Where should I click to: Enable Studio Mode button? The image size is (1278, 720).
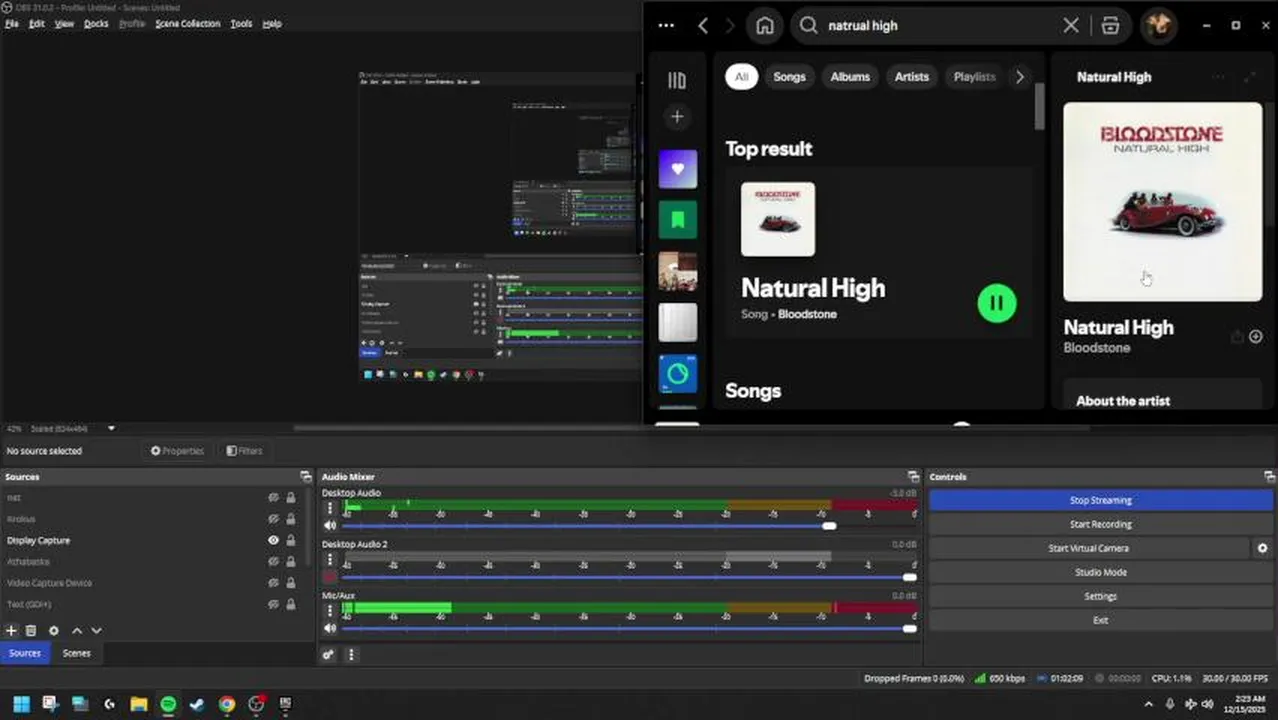pos(1100,572)
